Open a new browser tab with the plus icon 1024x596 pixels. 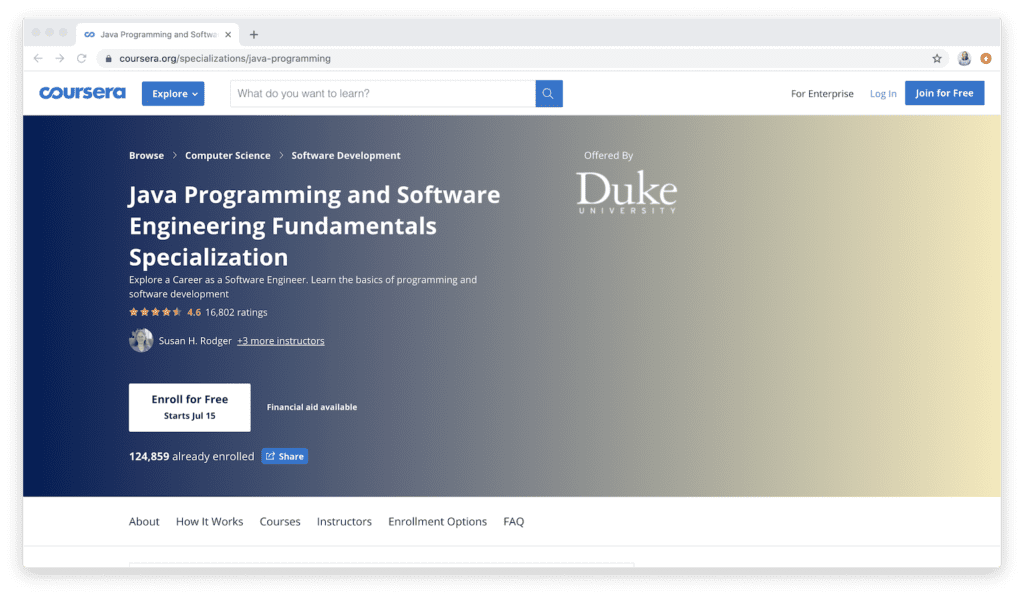click(254, 35)
